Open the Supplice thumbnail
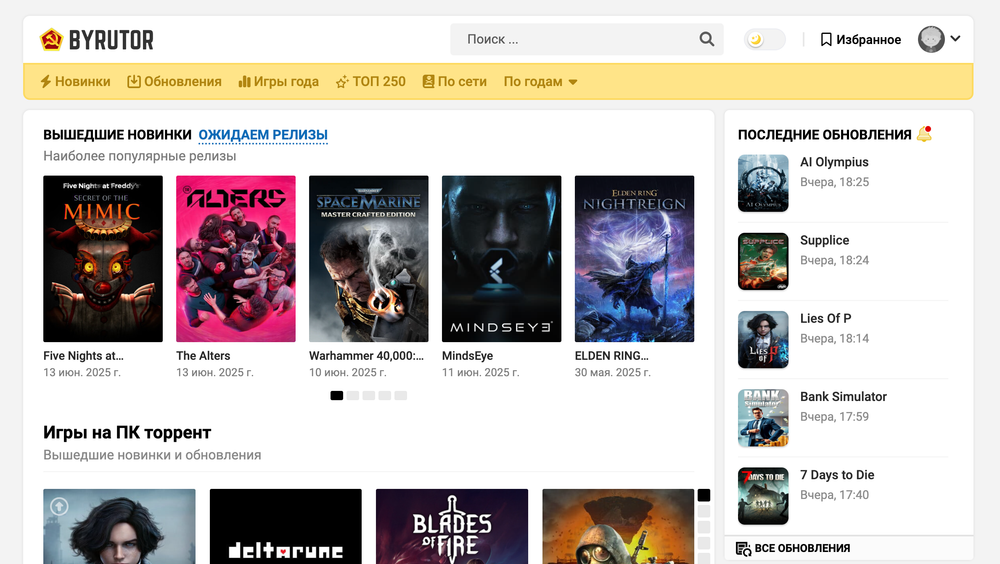This screenshot has height=564, width=1000. (763, 262)
